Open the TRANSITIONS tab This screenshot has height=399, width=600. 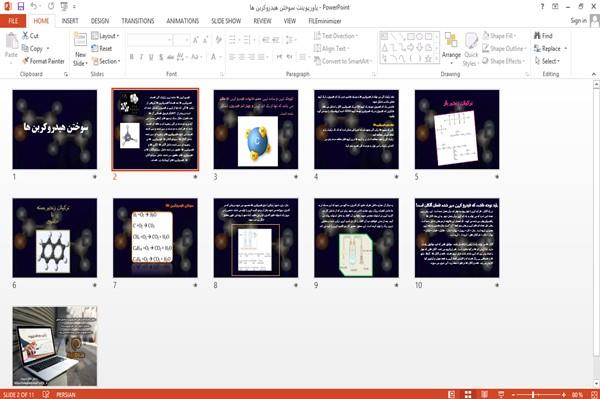coord(138,21)
